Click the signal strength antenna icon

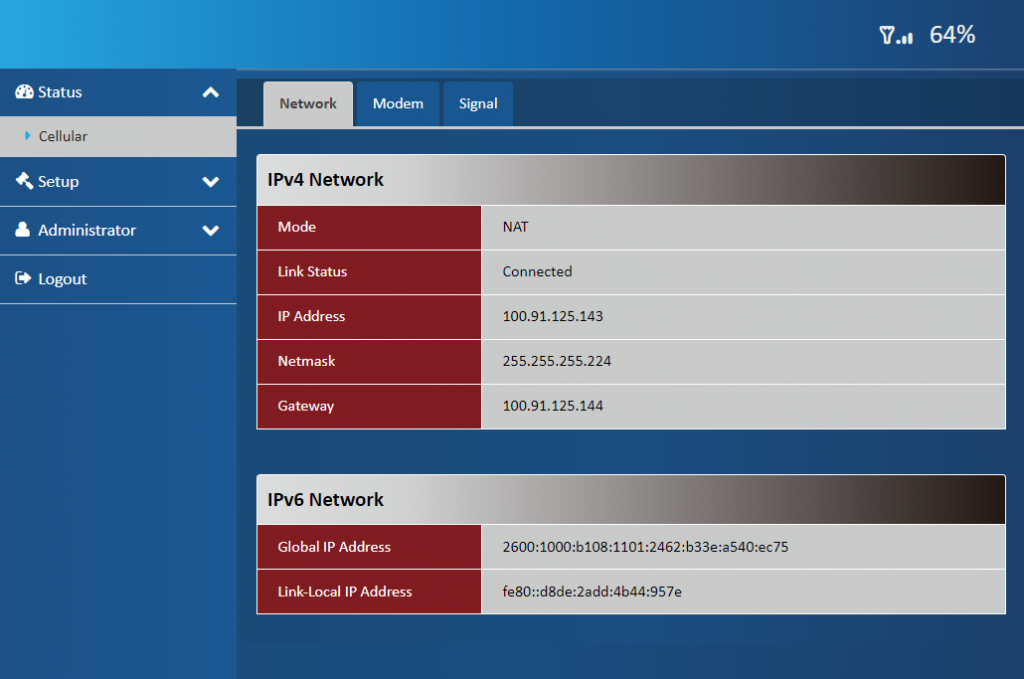click(895, 36)
